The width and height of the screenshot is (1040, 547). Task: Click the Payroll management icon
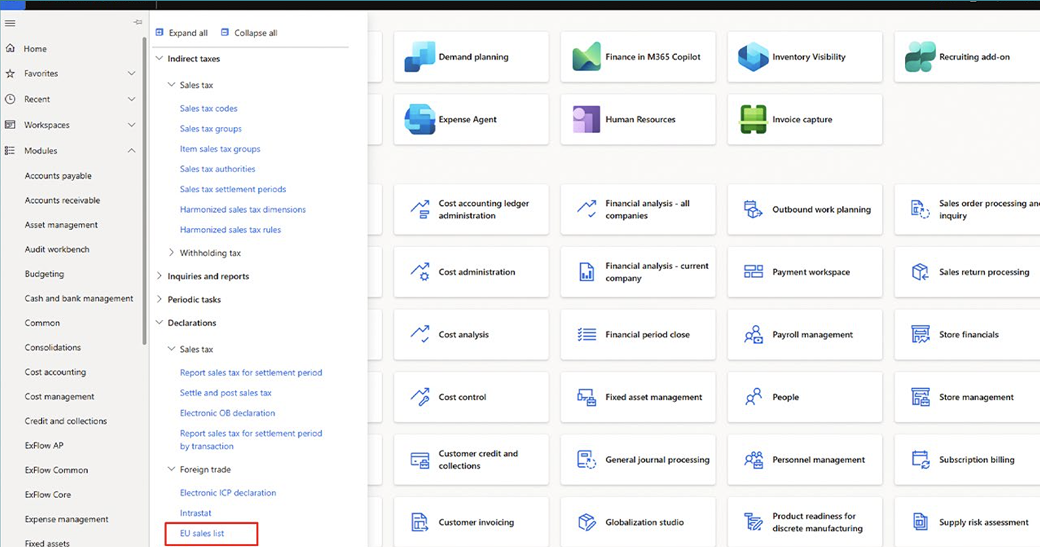click(753, 335)
